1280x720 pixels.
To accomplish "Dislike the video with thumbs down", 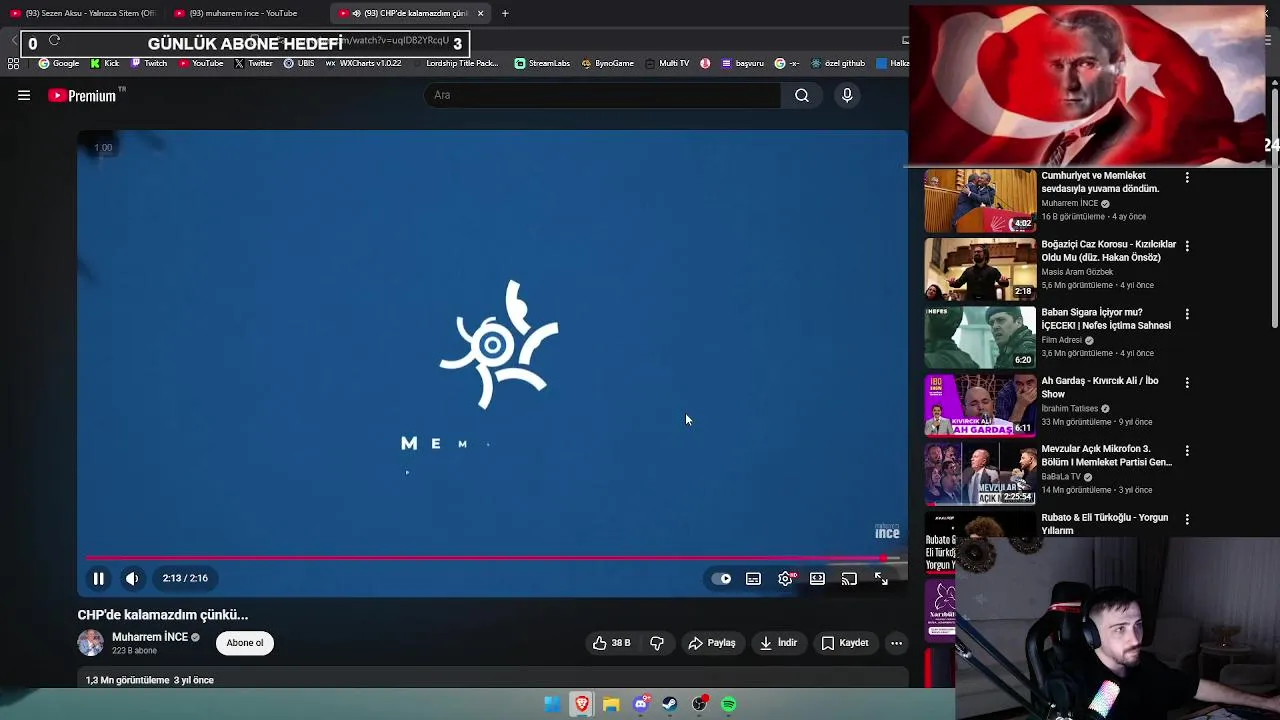I will coord(657,643).
